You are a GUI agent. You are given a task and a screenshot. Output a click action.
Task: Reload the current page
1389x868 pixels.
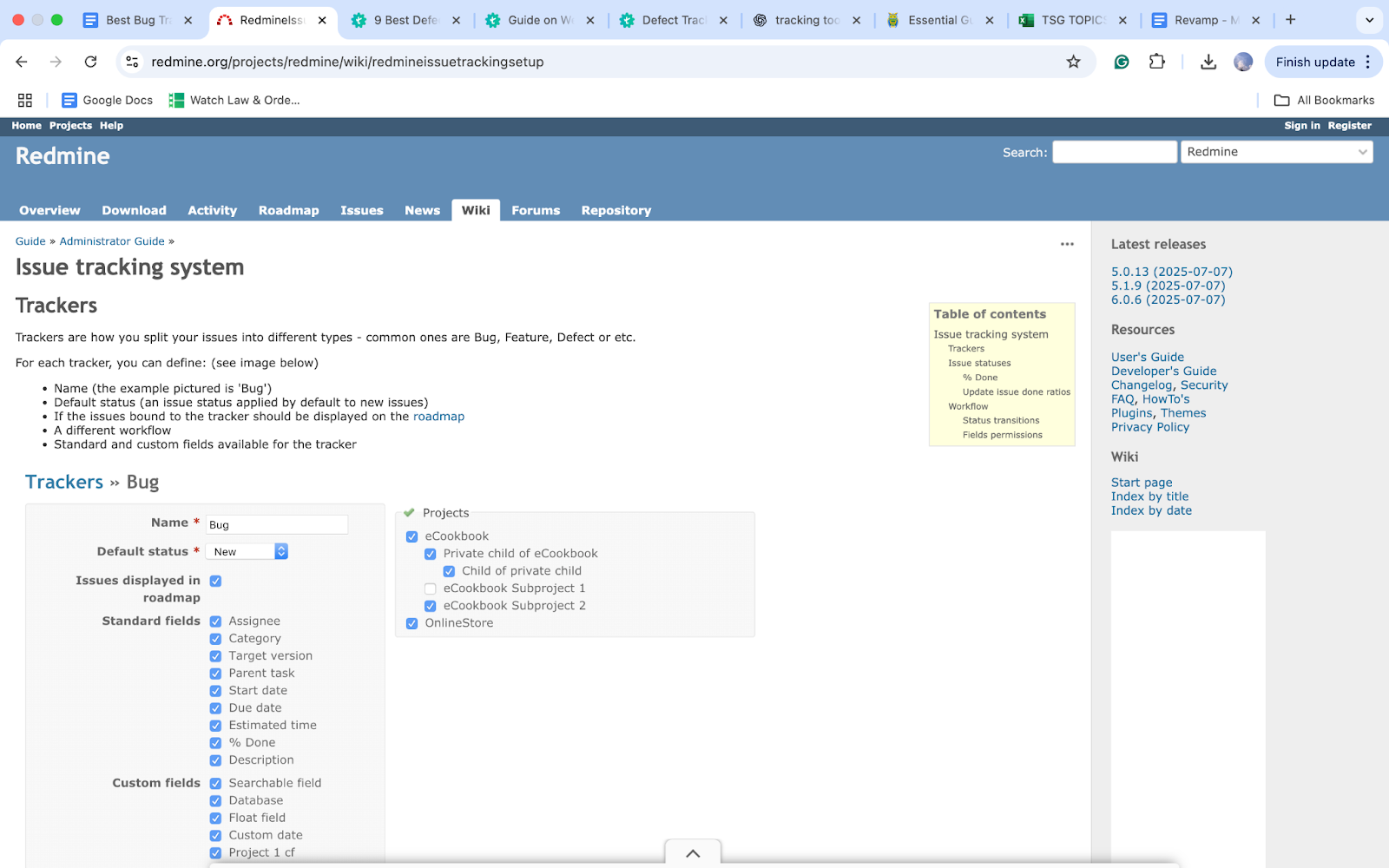(x=90, y=62)
